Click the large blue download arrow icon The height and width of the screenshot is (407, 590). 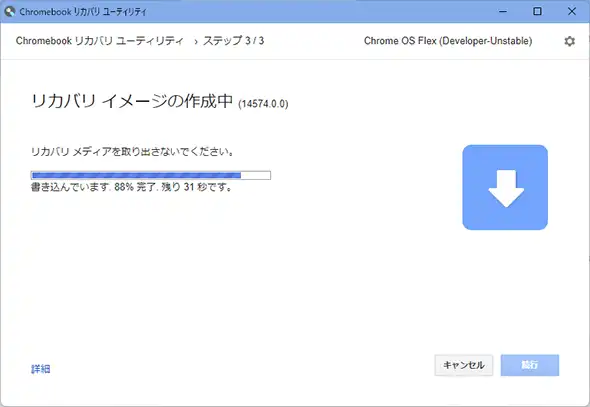tap(505, 187)
